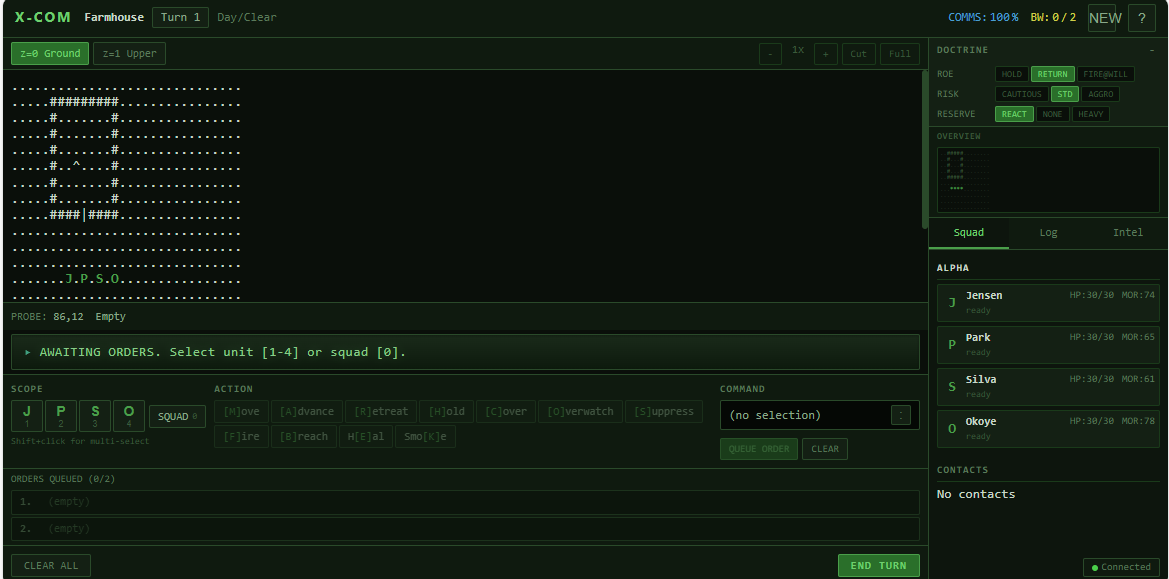This screenshot has width=1169, height=579.
Task: Choose the [C]over action
Action: point(505,411)
